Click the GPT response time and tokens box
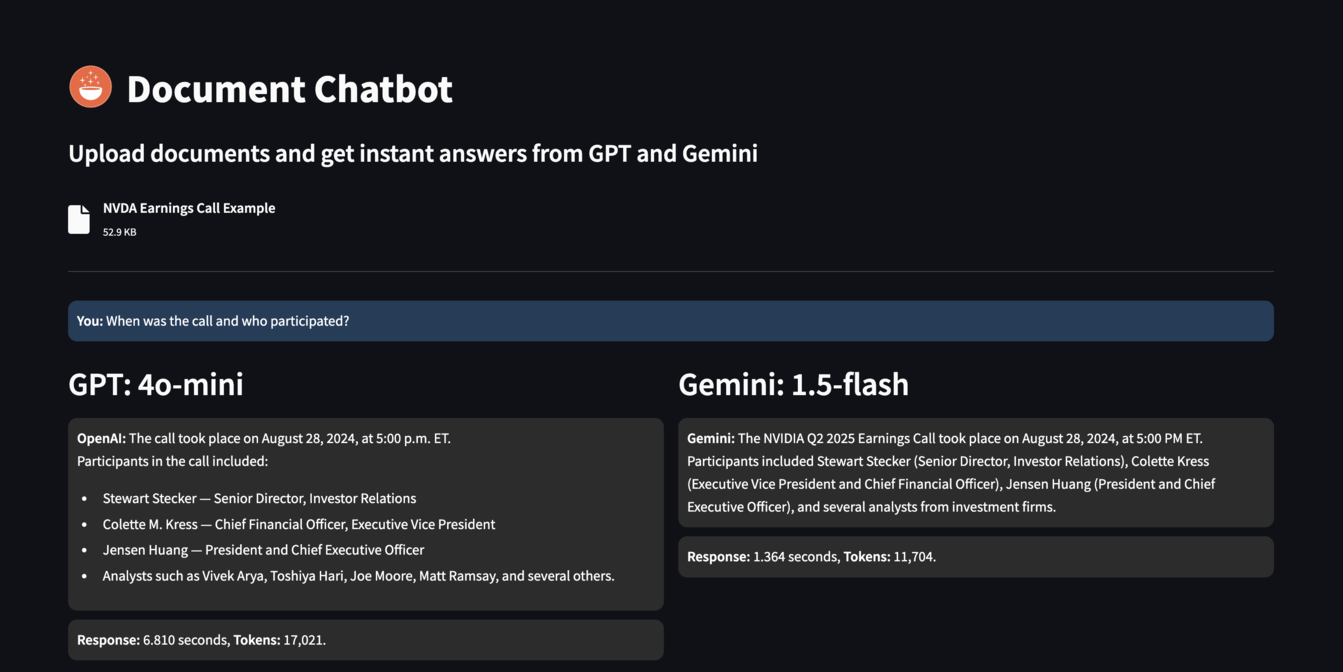Screen dimensions: 1343x672 click(x=365, y=640)
